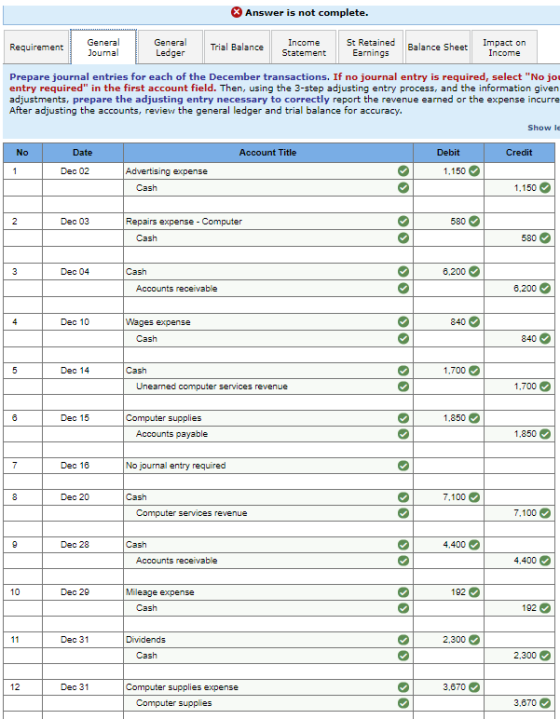Click check mark next to credit 840
Screen dimensions: 560x719
coord(545,339)
